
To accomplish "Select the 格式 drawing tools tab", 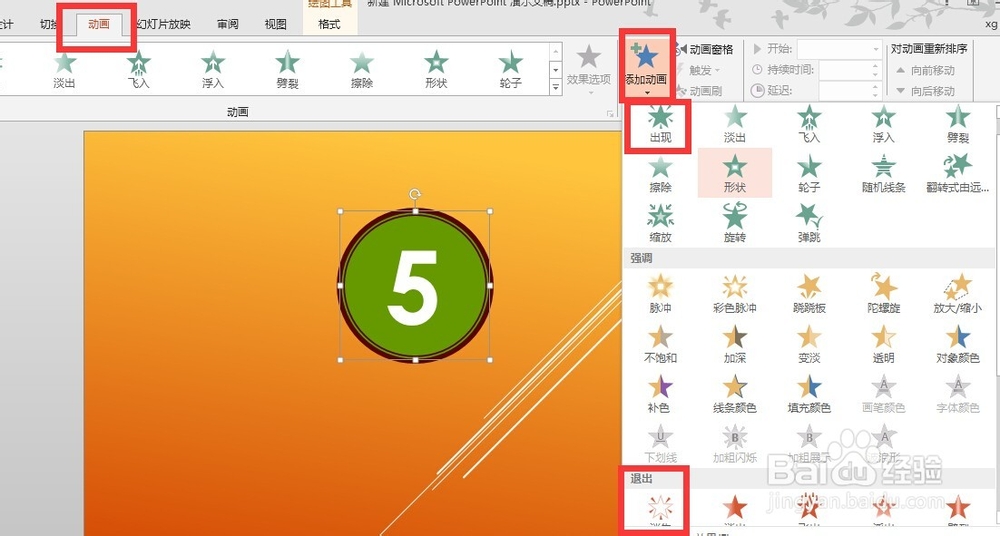I will 329,24.
